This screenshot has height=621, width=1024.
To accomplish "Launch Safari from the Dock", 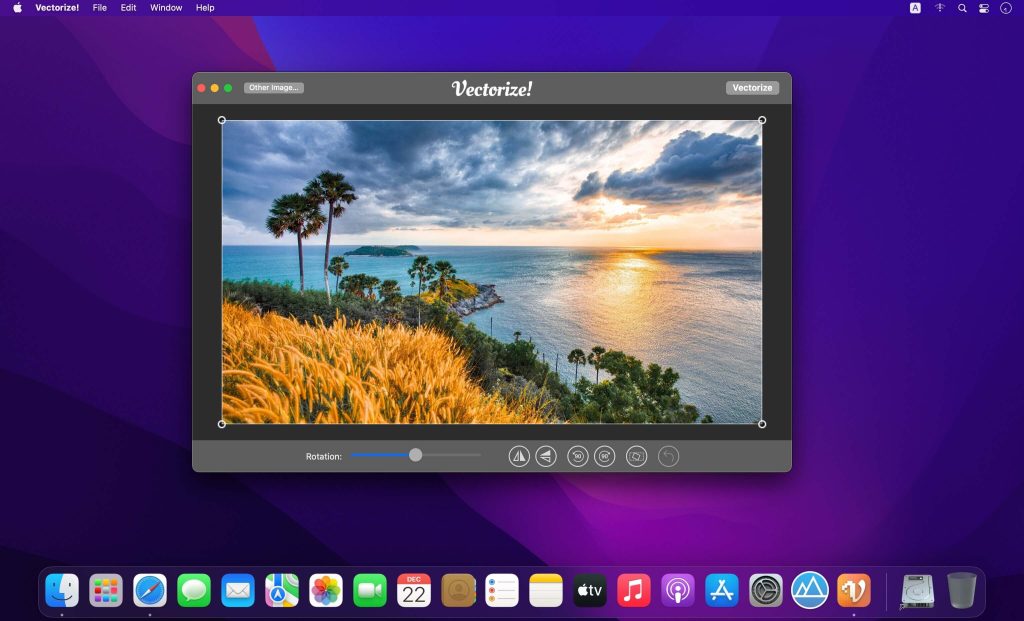I will click(150, 590).
